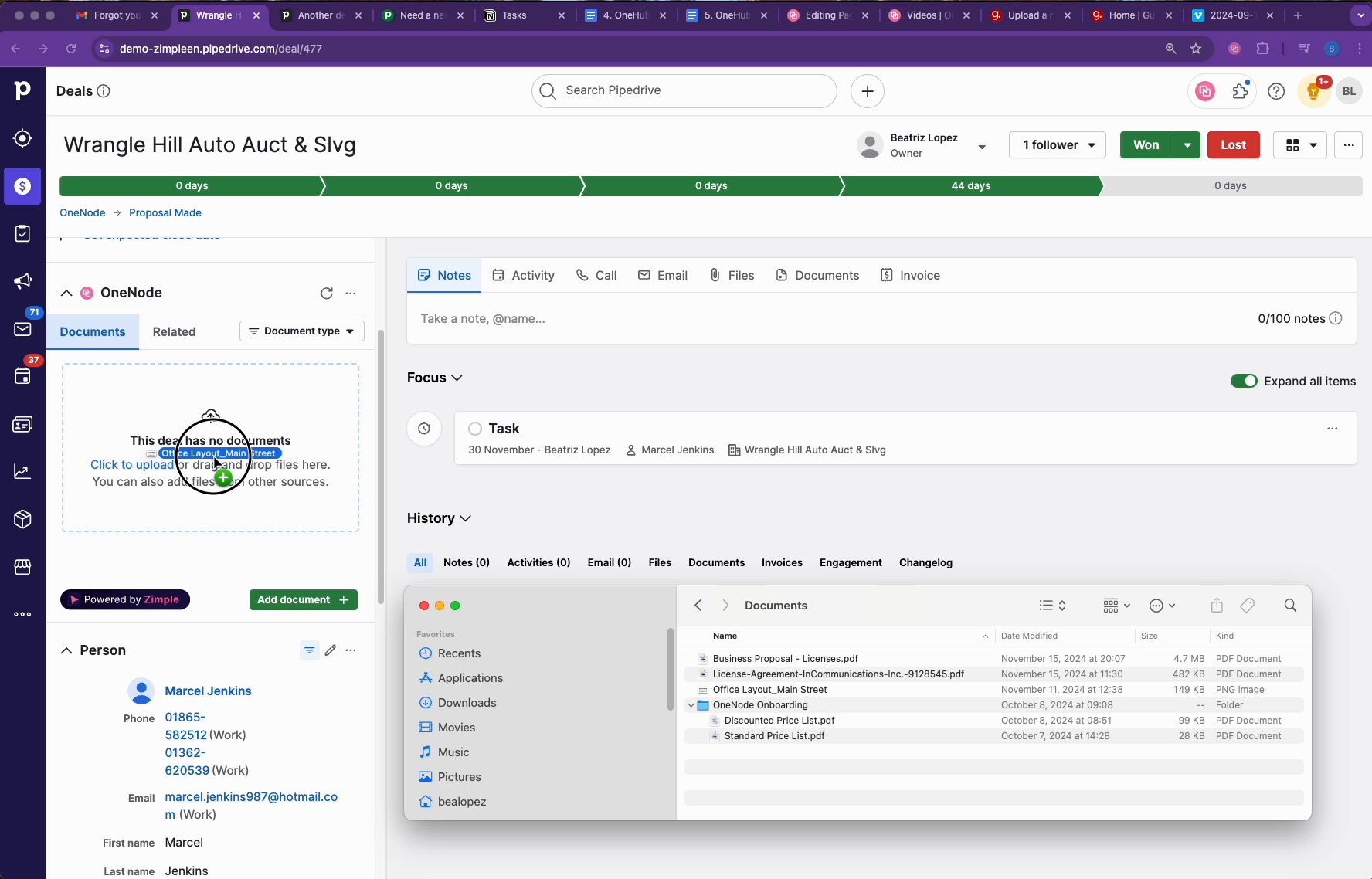Switch to Activity tab

(x=524, y=276)
